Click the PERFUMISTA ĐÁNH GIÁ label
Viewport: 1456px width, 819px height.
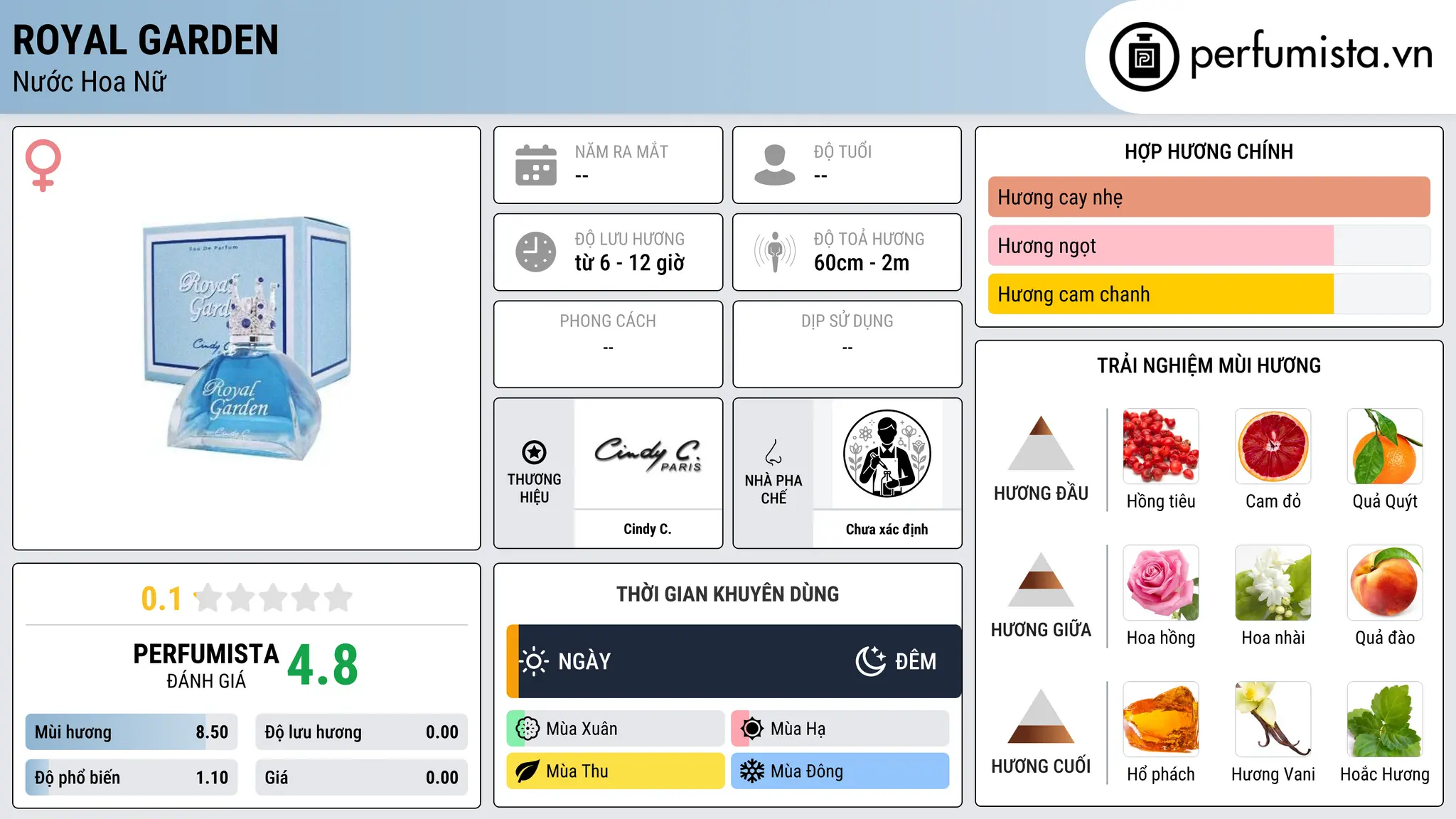pos(206,665)
